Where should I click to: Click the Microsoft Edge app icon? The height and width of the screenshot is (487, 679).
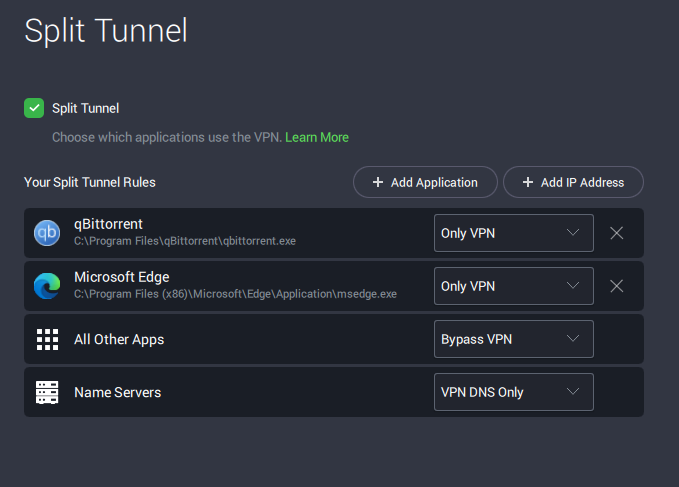47,286
